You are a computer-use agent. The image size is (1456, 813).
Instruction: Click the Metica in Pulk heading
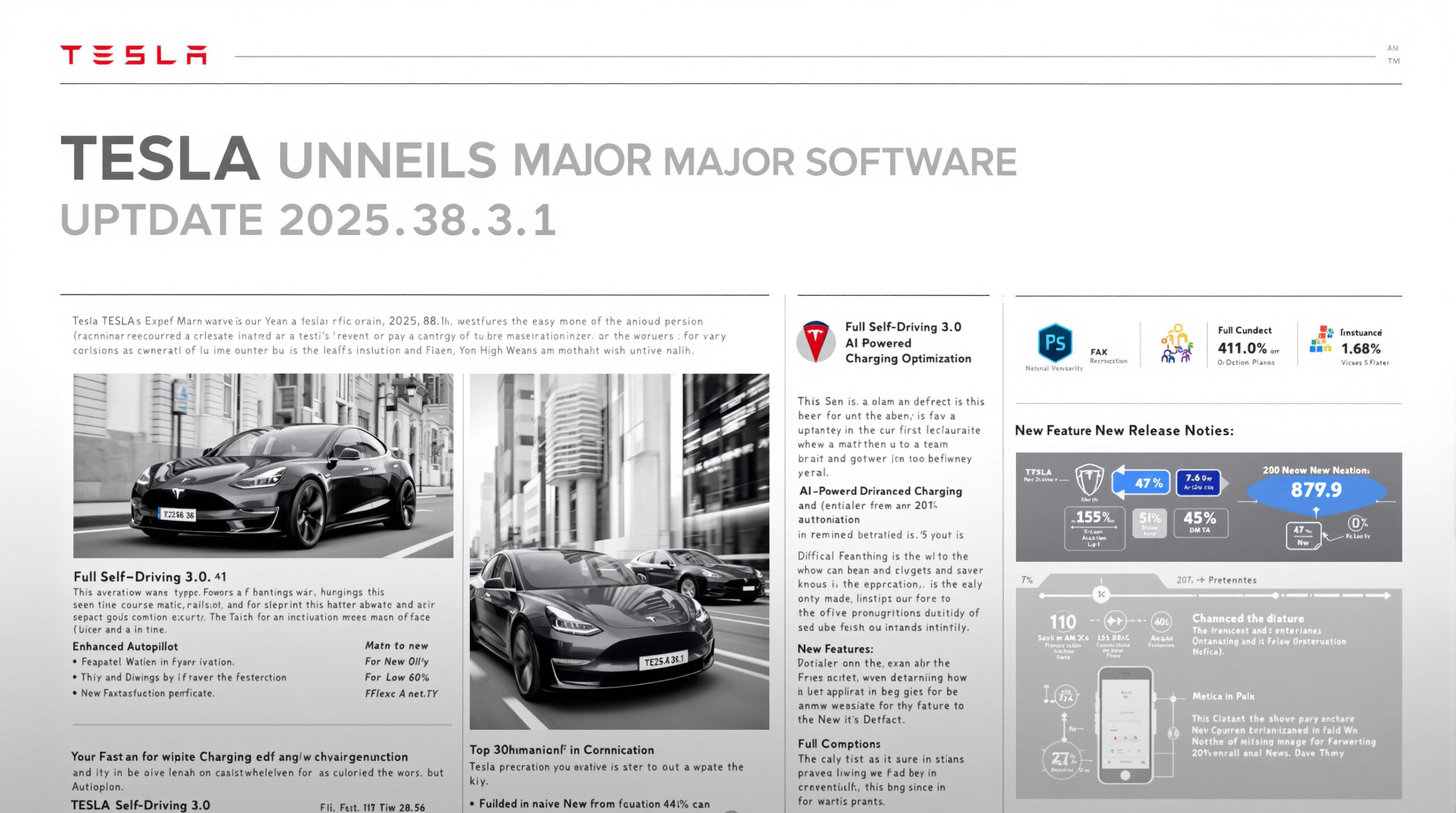1223,696
